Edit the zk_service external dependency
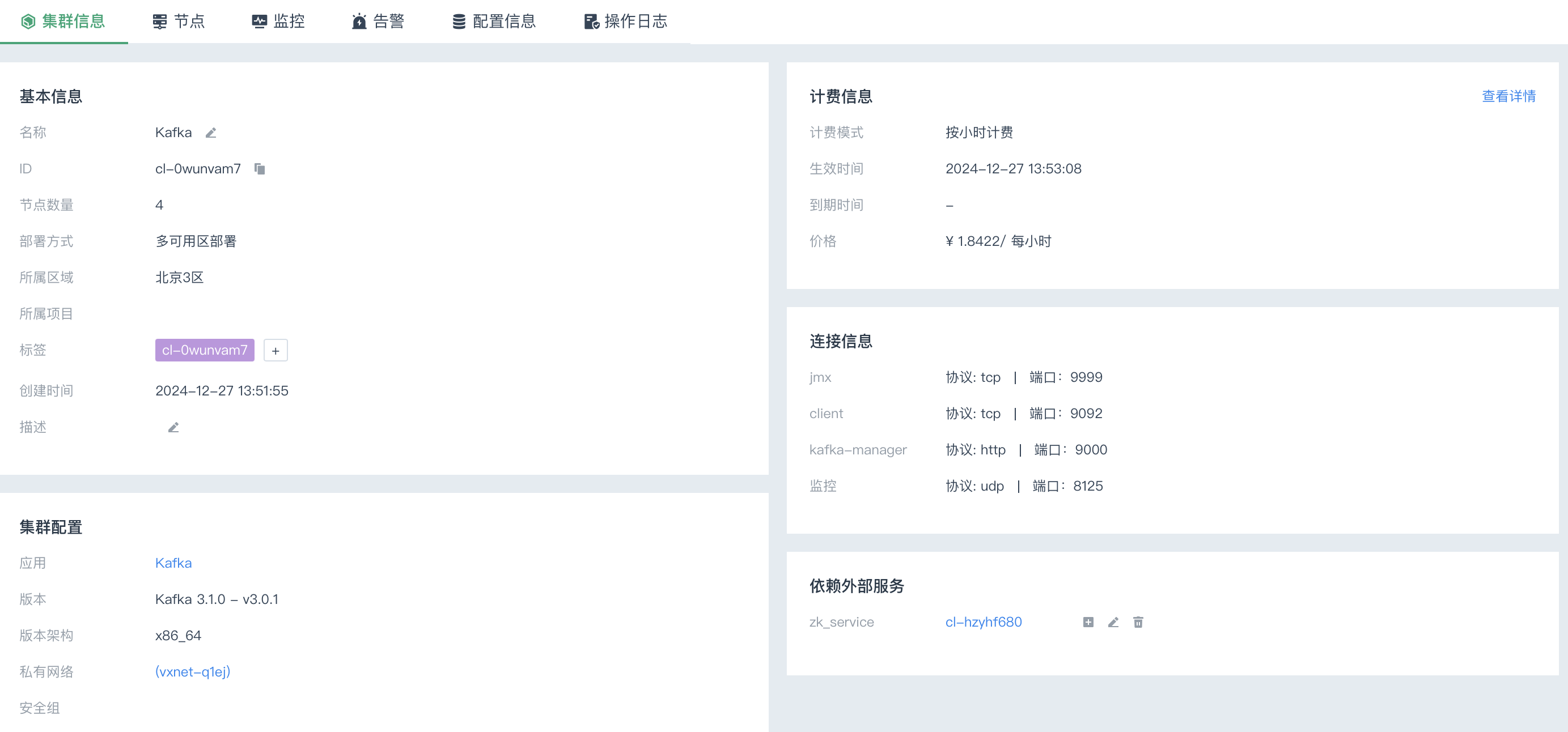1568x732 pixels. 1113,622
